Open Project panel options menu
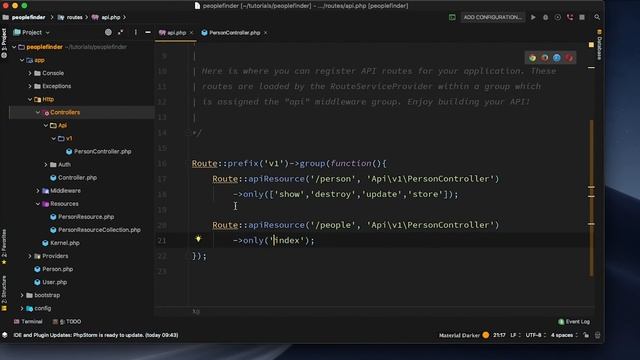 point(136,32)
